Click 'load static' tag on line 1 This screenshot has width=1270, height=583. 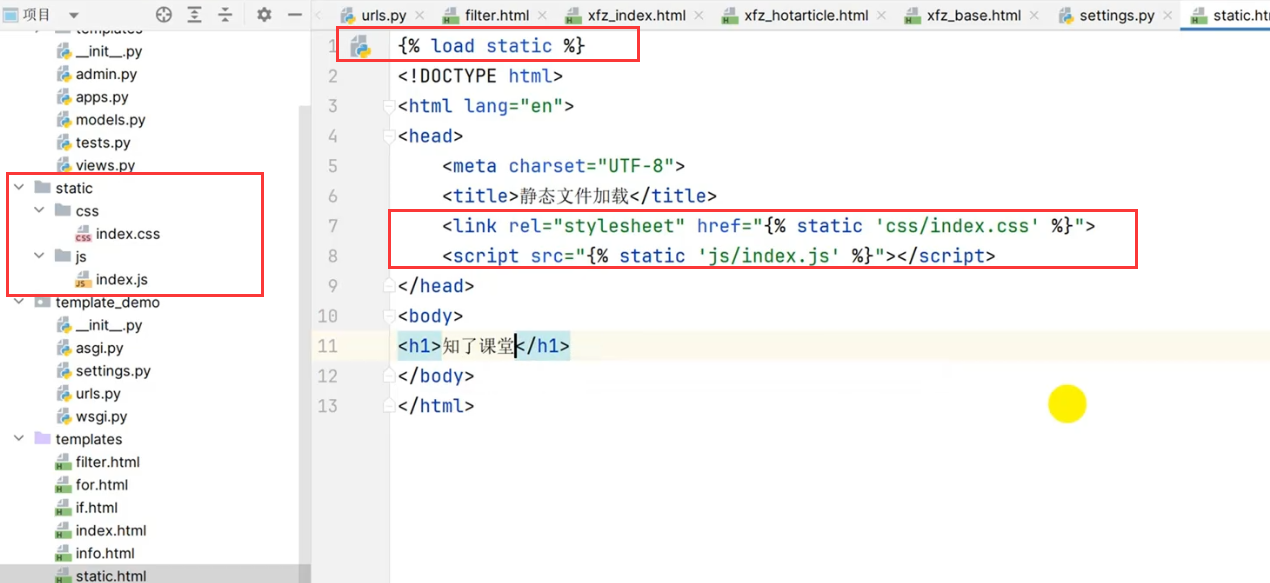tap(491, 46)
